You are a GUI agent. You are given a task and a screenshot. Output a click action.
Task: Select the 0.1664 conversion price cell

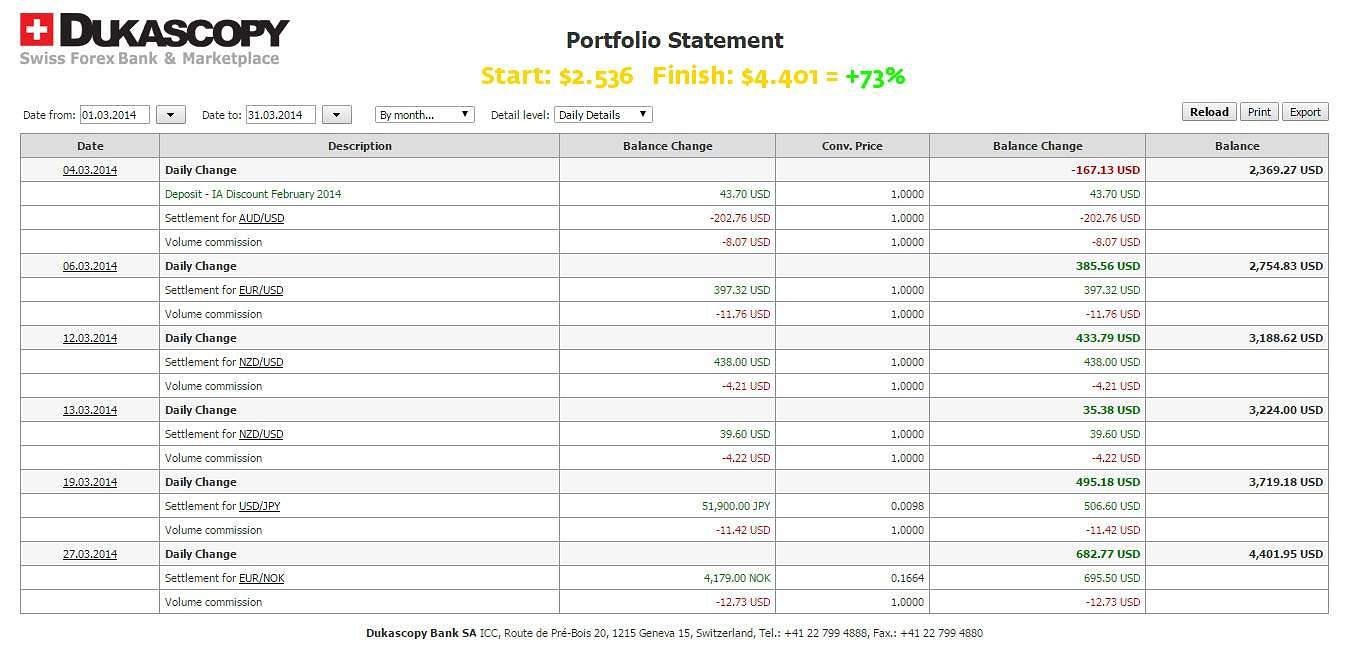pyautogui.click(x=852, y=578)
